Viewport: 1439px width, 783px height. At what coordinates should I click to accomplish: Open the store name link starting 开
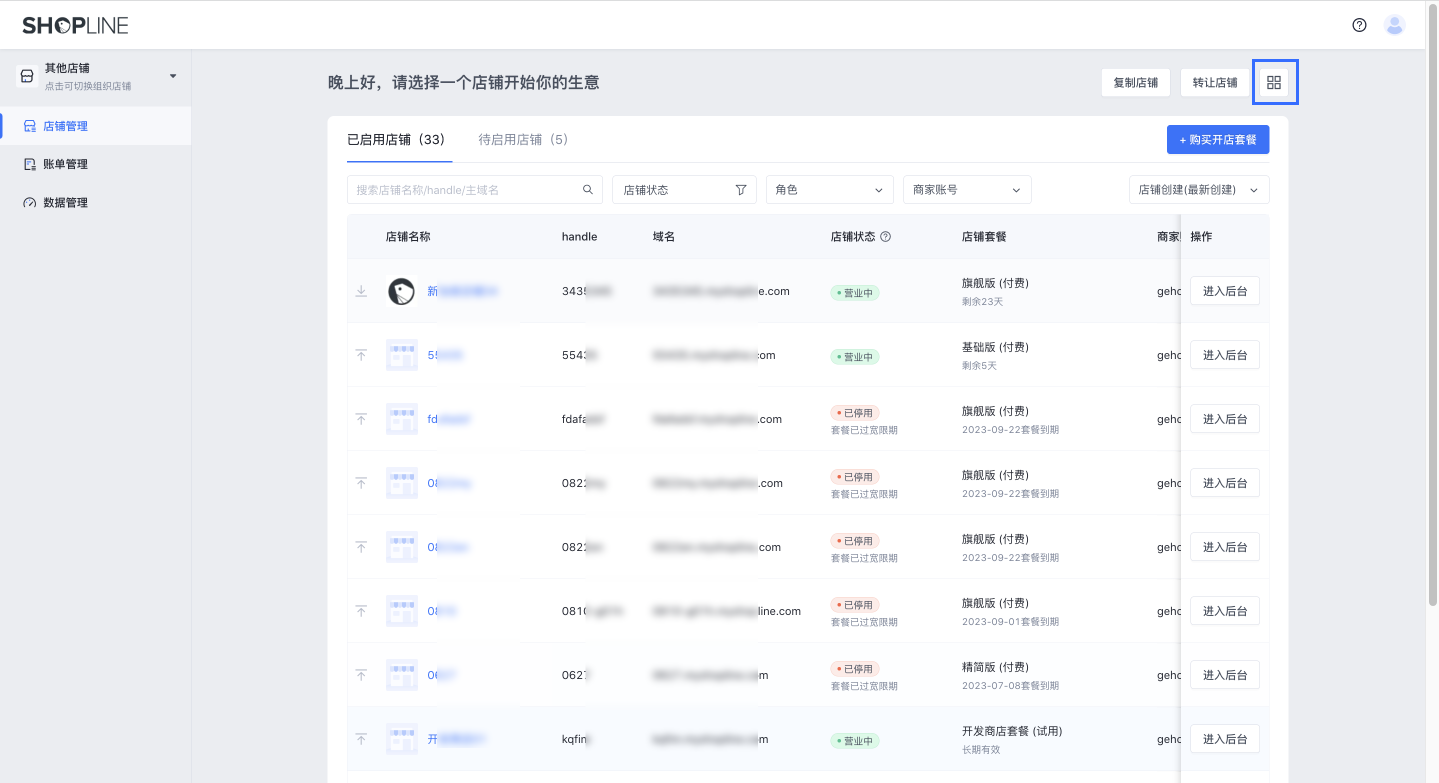pyautogui.click(x=456, y=739)
